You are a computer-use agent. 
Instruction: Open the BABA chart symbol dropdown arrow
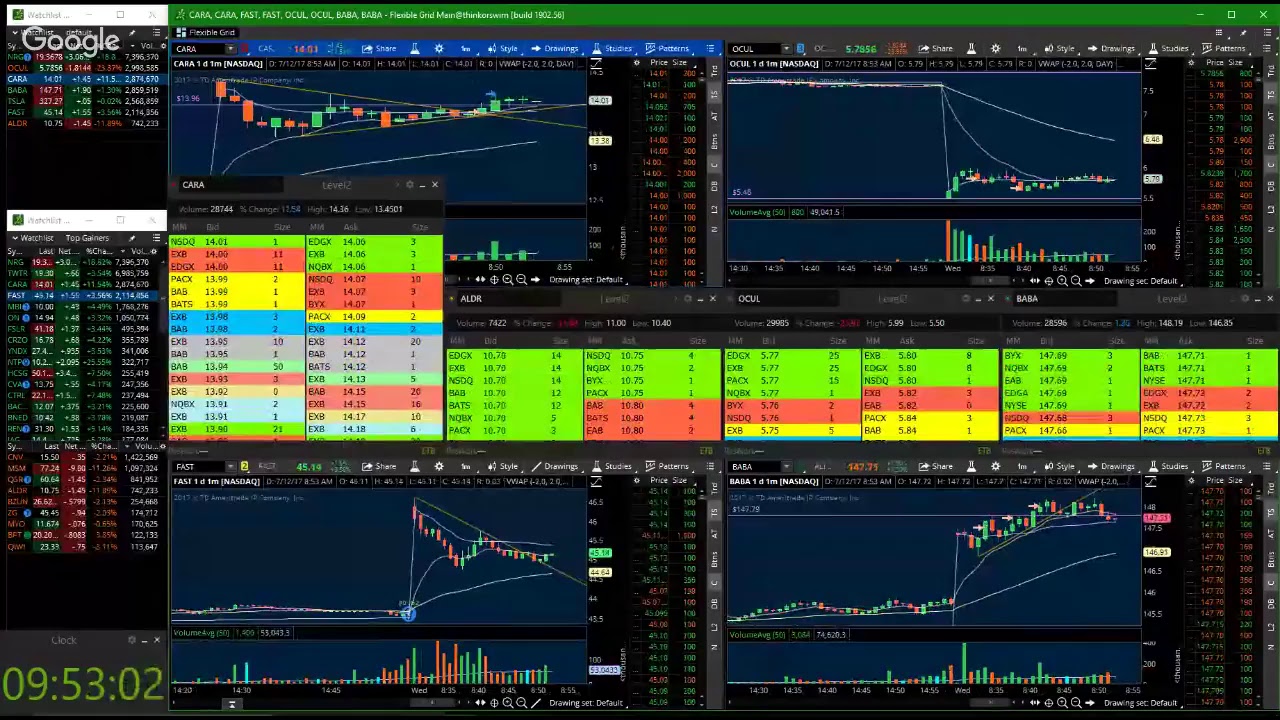click(x=786, y=466)
